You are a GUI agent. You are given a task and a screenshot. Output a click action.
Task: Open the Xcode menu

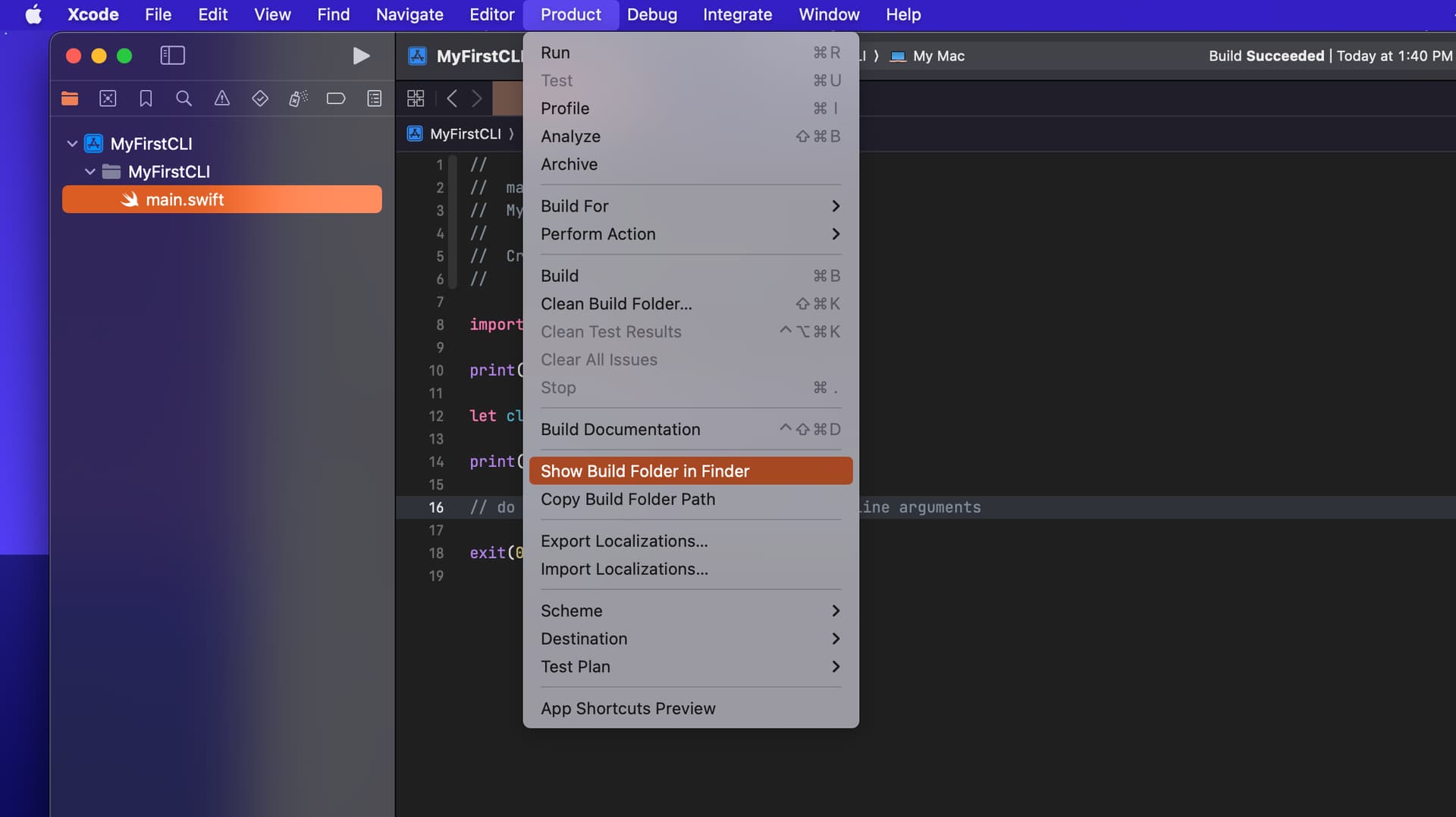(93, 14)
